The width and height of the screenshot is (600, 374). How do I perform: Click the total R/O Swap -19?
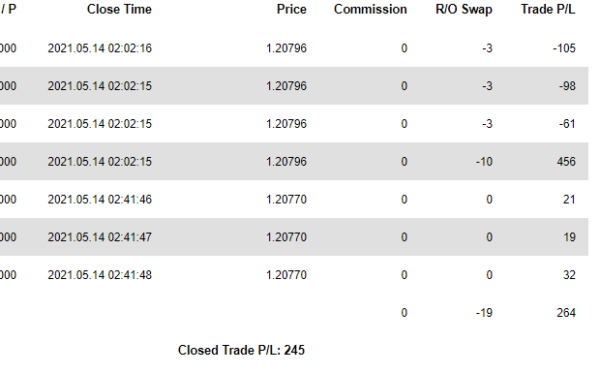point(484,313)
